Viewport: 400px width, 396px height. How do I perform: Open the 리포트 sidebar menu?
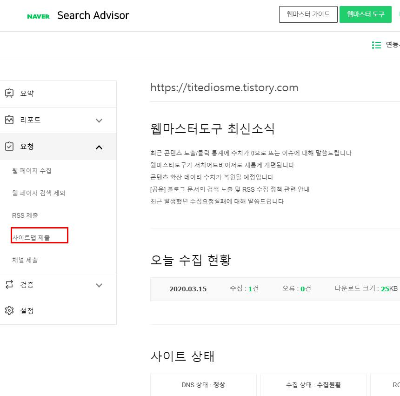coord(58,120)
